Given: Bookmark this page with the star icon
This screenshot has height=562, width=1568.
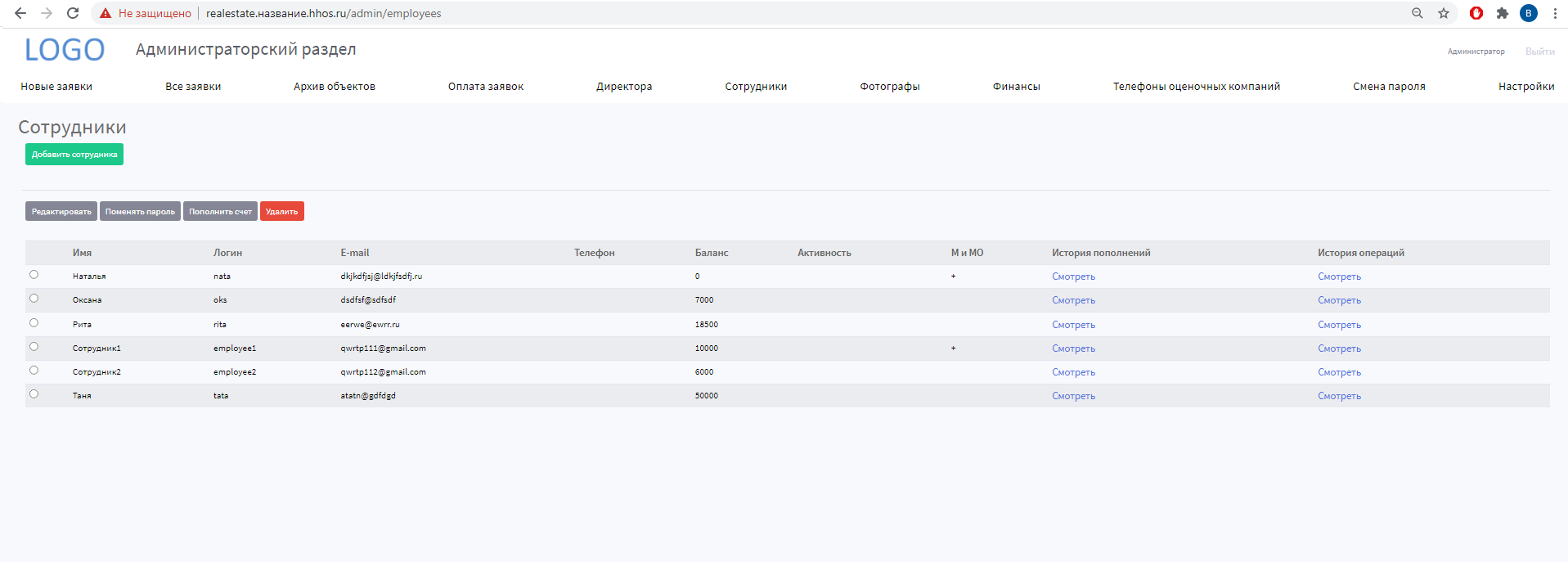Looking at the screenshot, I should [x=1444, y=13].
